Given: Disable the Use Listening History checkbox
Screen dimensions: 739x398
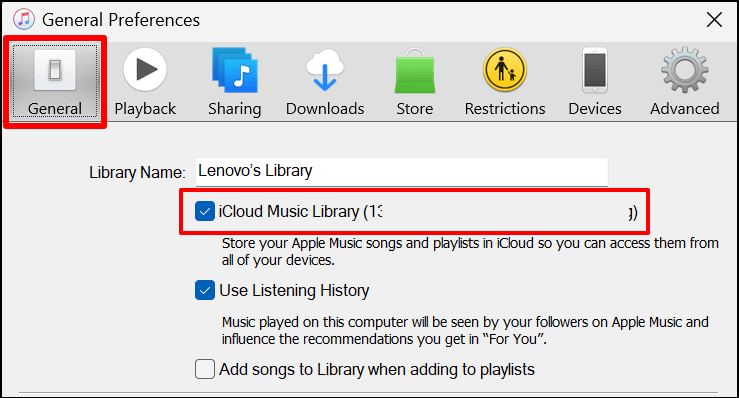Looking at the screenshot, I should click(205, 290).
